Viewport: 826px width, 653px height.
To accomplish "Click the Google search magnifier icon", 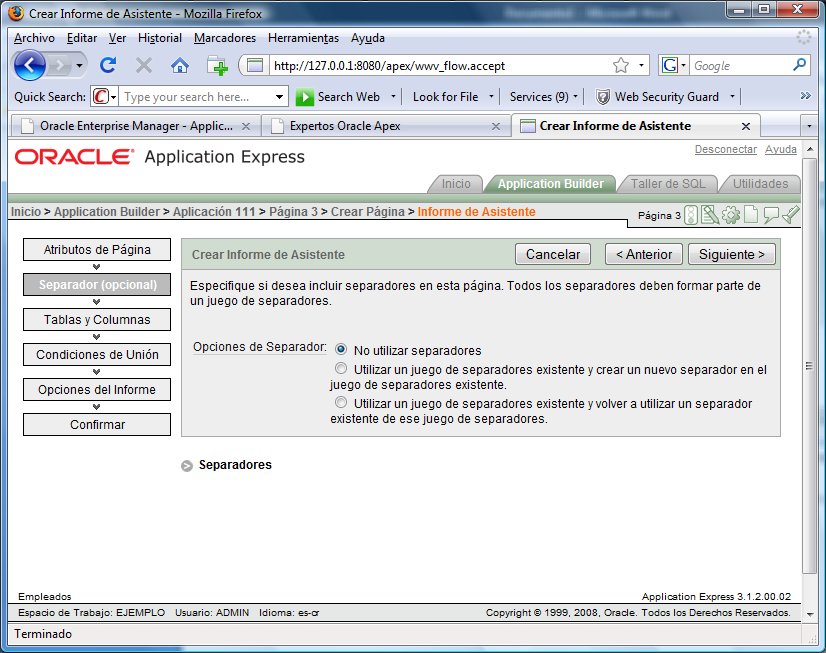I will (x=799, y=65).
